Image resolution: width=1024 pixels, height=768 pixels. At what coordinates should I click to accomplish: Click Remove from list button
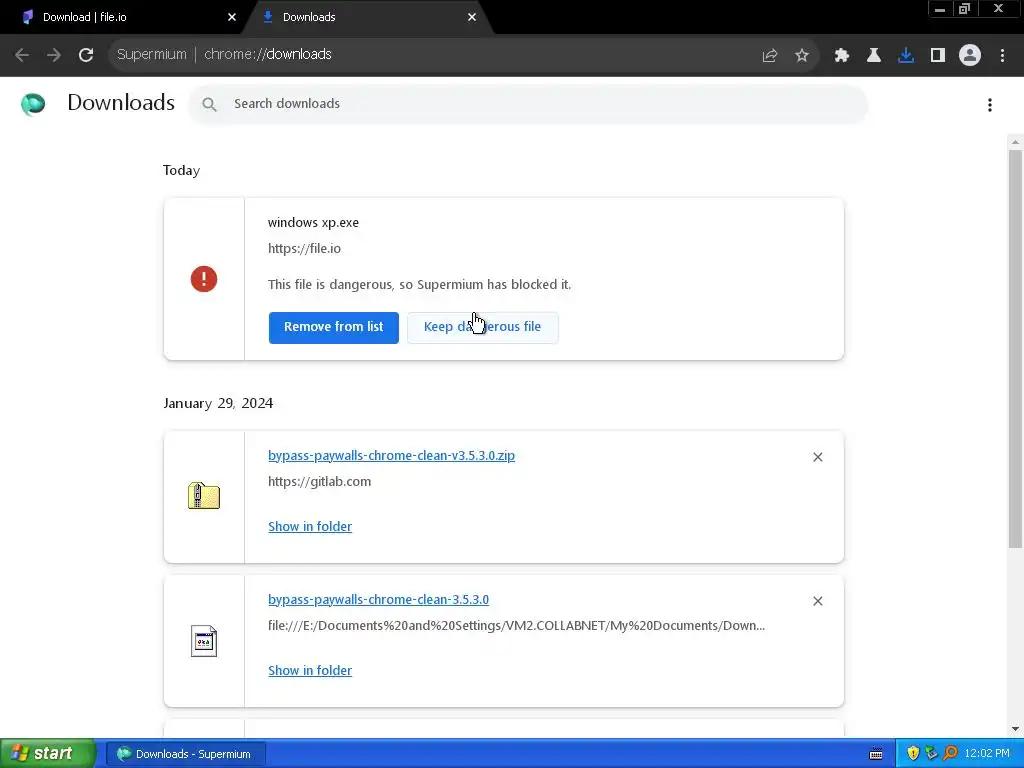point(334,327)
